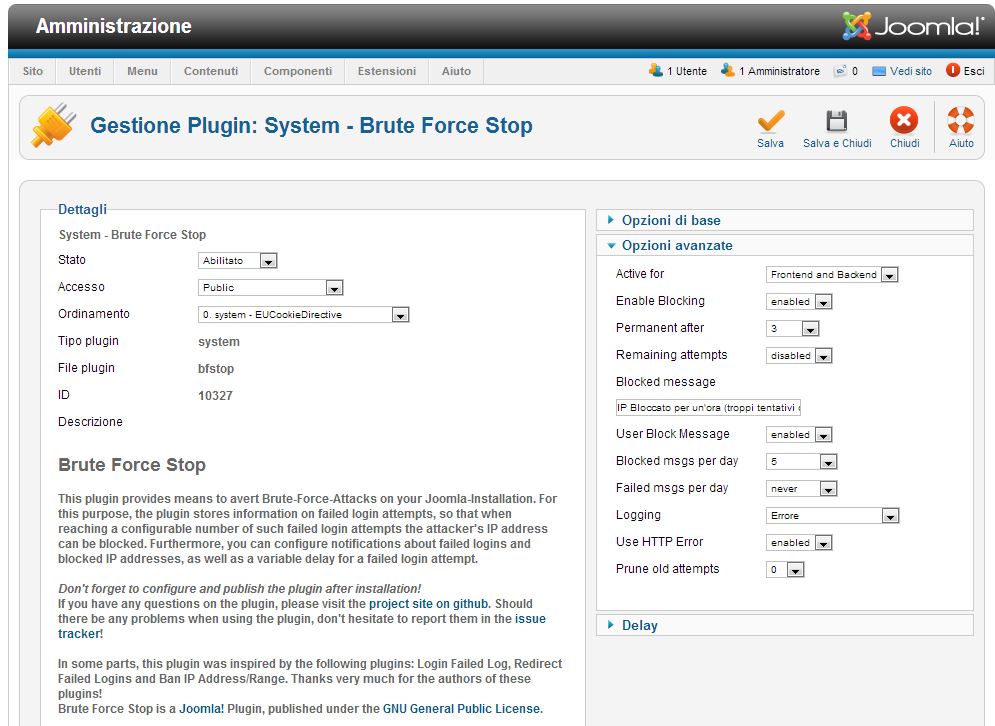Click the Blocked message text field
Screen dimensions: 995x726
pos(708,407)
